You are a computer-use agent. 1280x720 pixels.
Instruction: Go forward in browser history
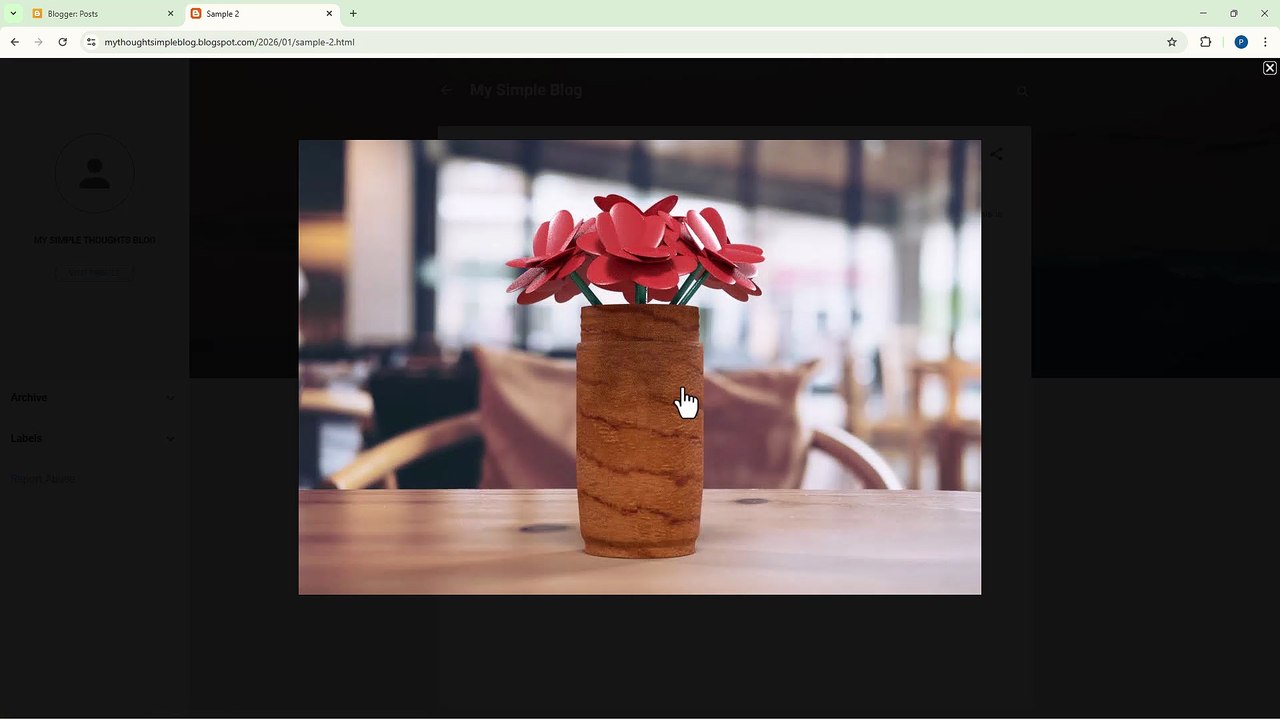click(x=38, y=42)
